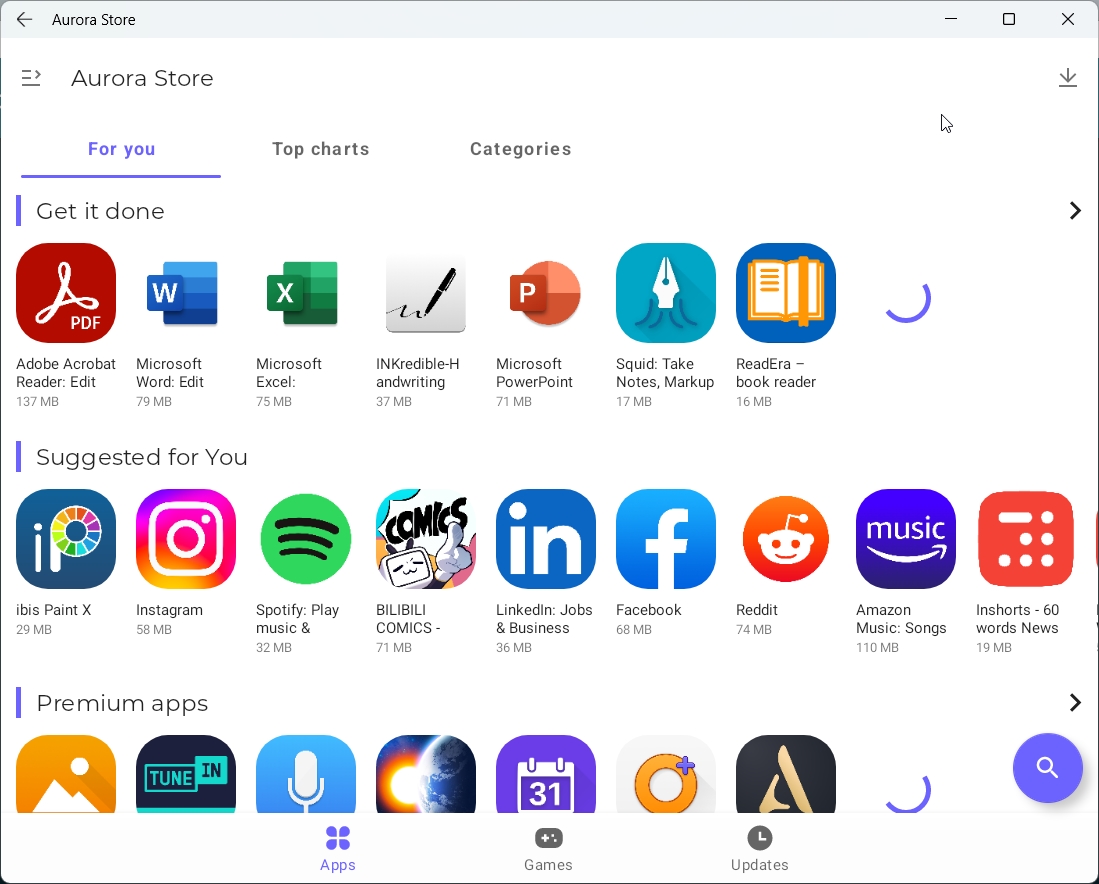Open the earth and sun premium app
The image size is (1099, 884).
(425, 774)
